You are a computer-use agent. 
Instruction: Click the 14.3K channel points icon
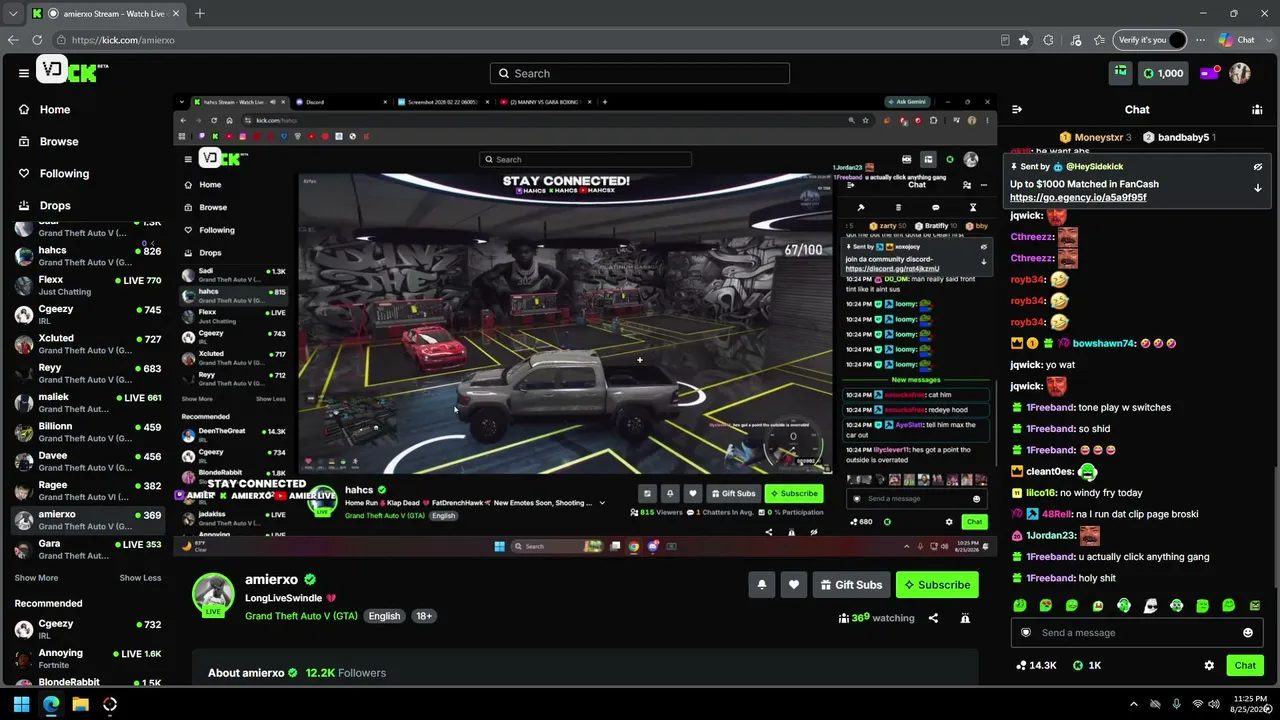click(x=1036, y=666)
